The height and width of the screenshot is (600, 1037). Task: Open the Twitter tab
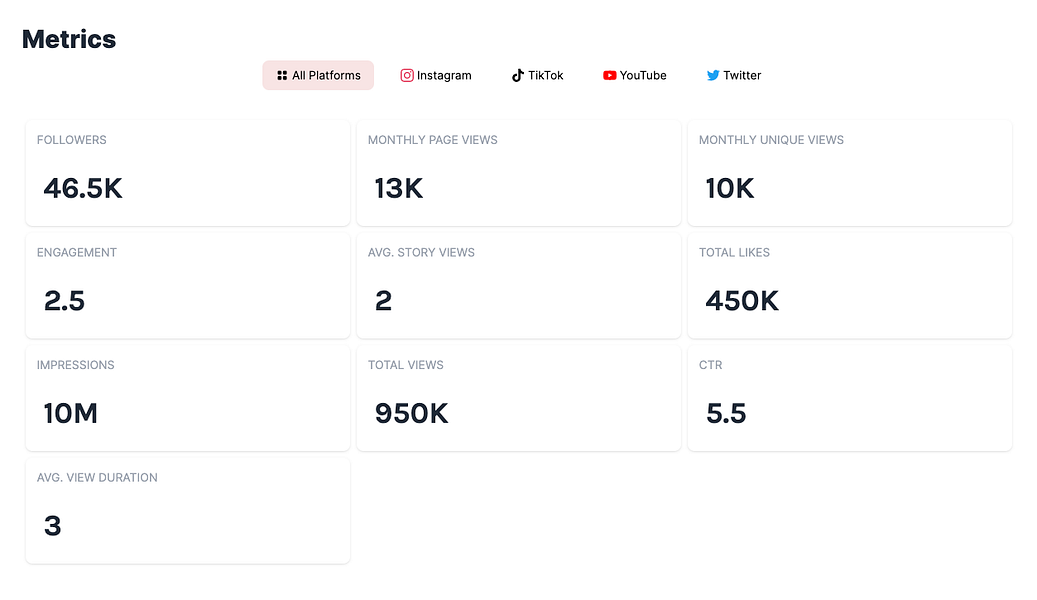733,75
